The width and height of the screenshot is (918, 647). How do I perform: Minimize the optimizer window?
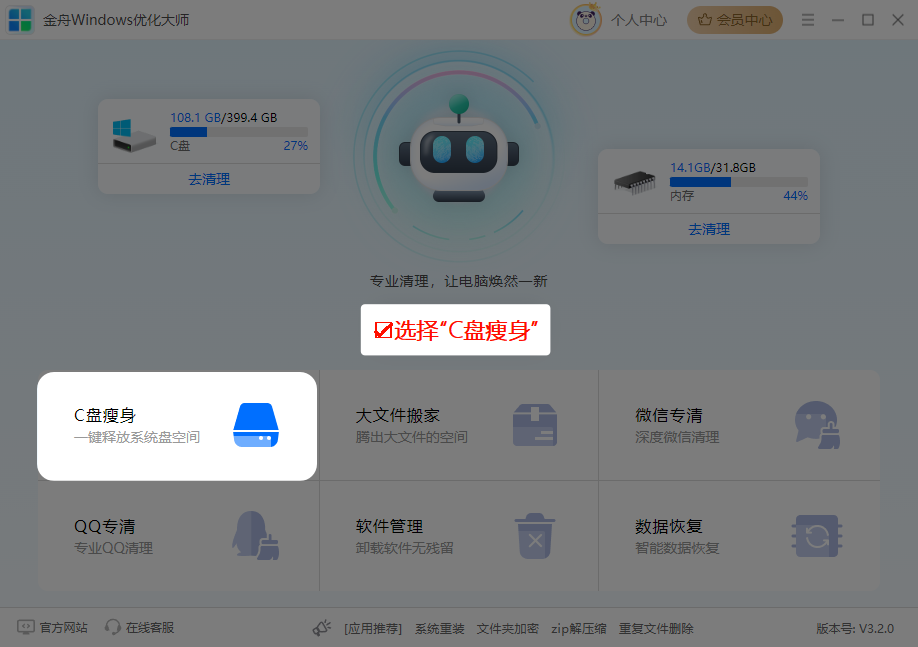point(838,20)
